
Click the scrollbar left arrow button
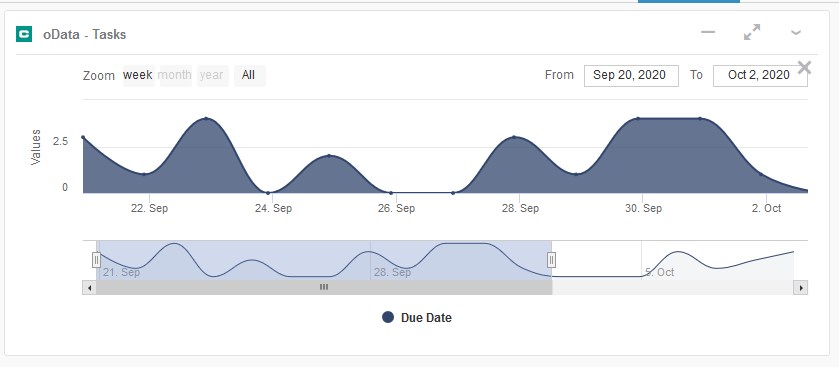click(x=89, y=288)
